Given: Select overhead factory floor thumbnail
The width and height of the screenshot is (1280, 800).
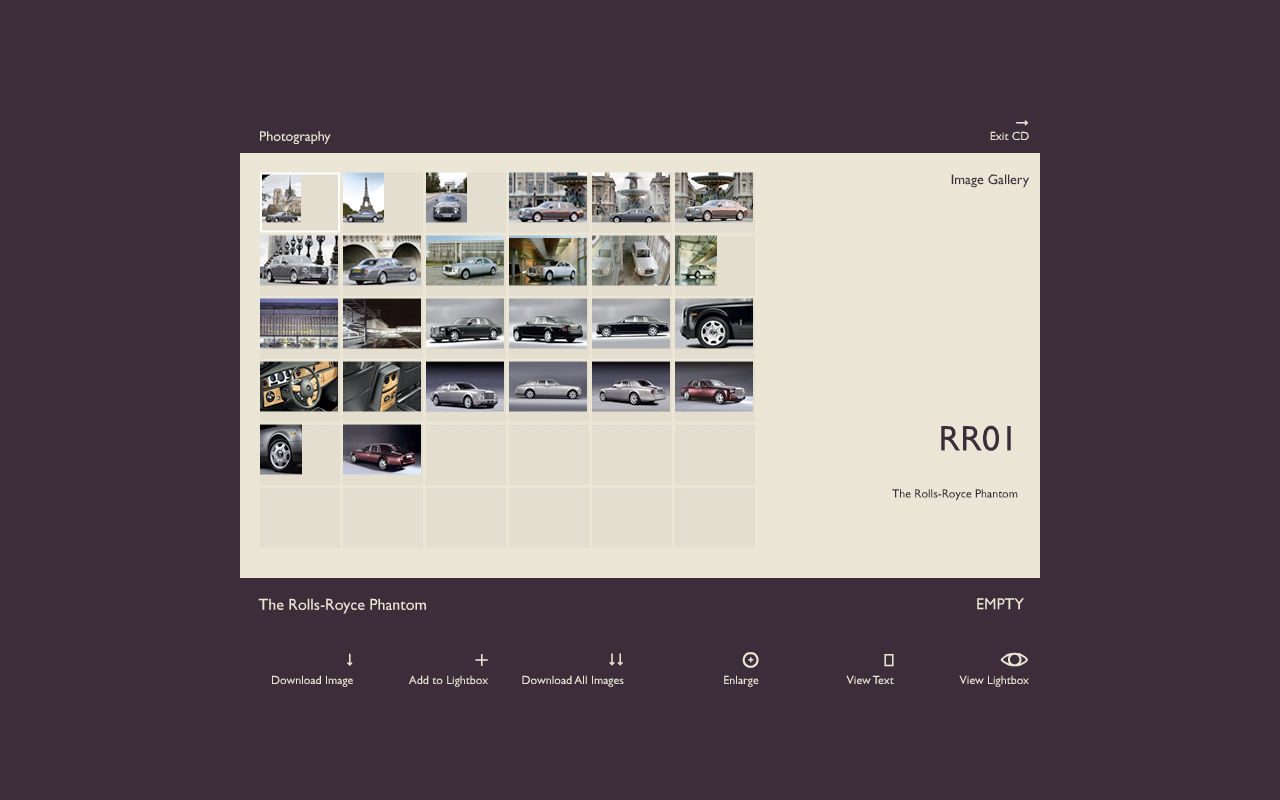Looking at the screenshot, I should coord(631,261).
